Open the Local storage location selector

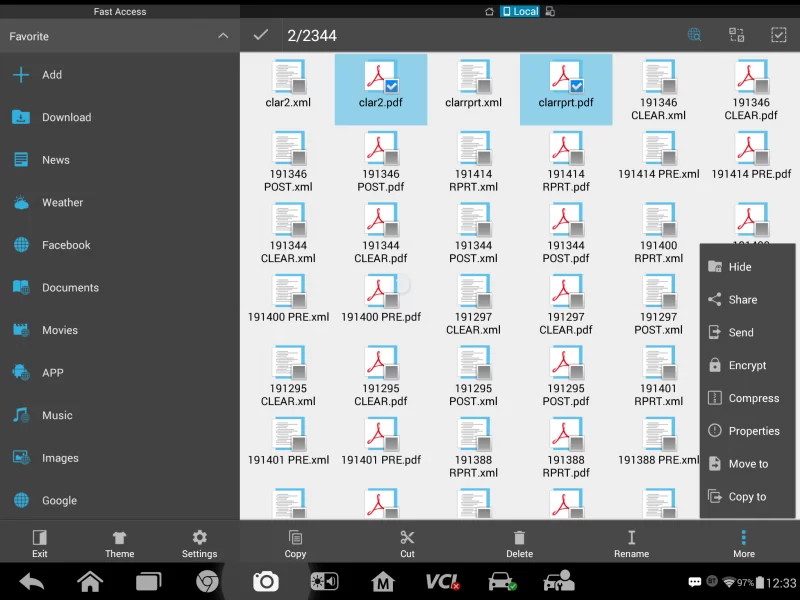click(x=520, y=12)
